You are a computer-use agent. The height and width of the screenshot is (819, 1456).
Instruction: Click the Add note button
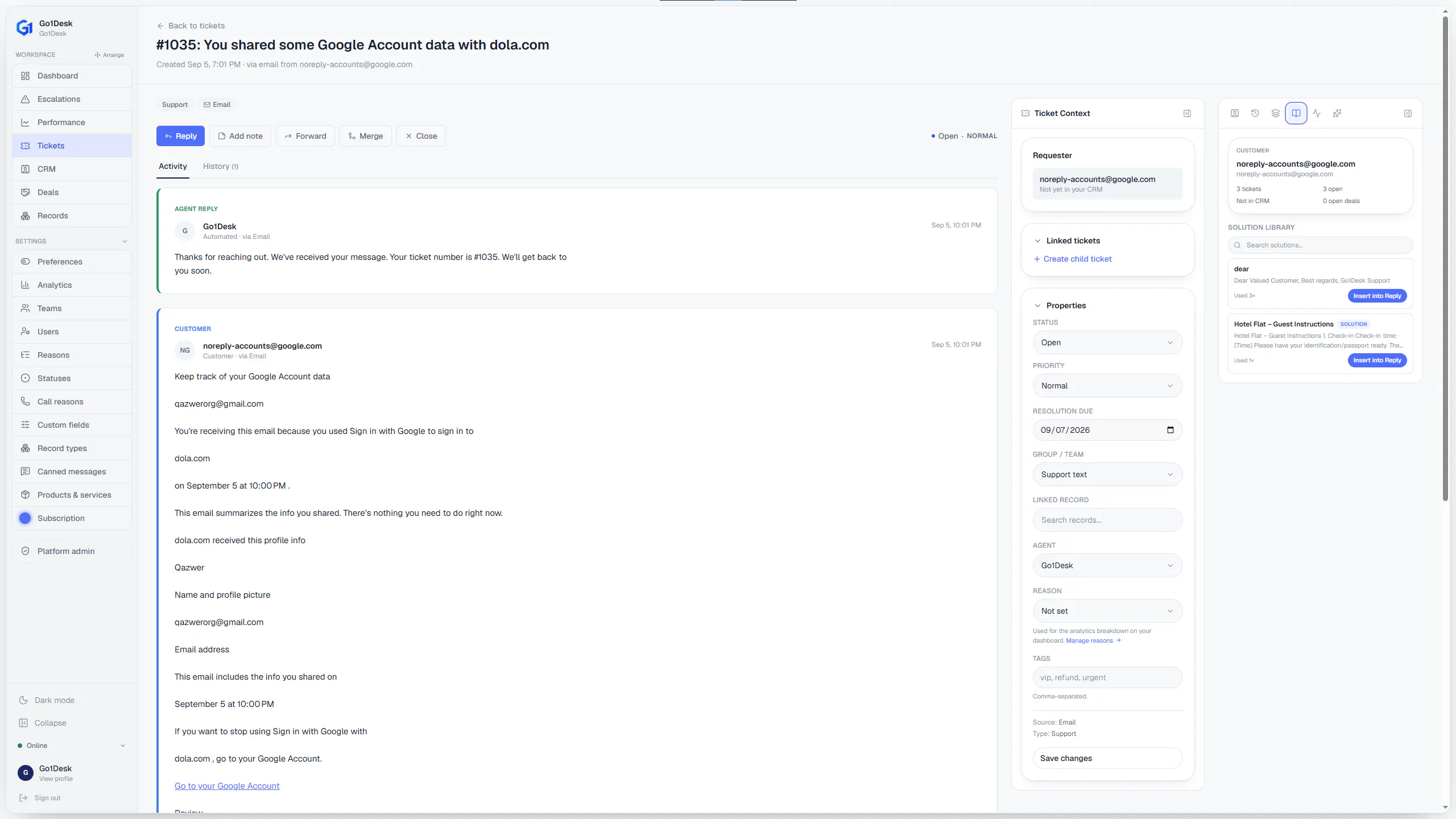(x=241, y=136)
